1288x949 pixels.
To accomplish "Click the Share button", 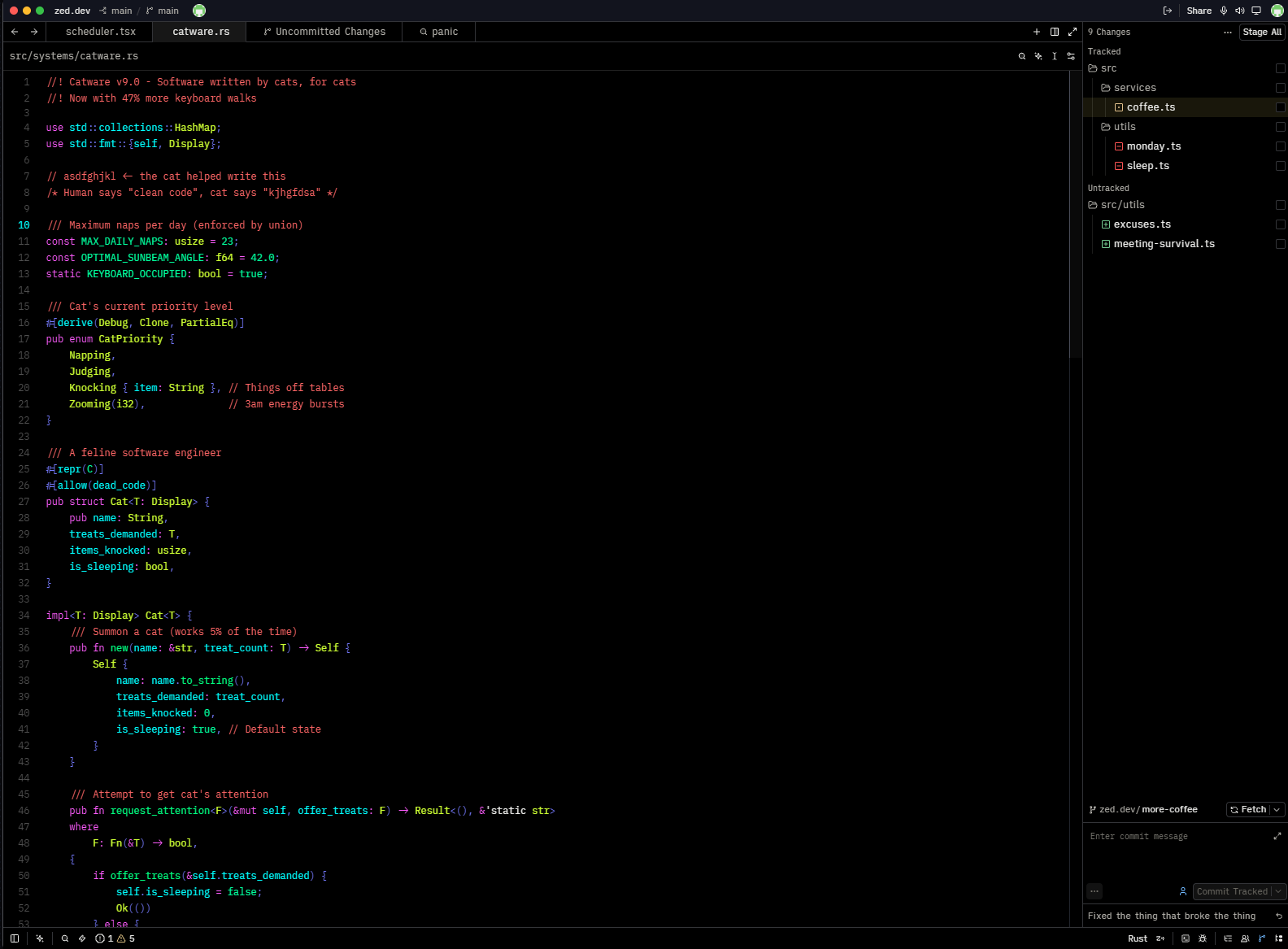I will coord(1199,11).
